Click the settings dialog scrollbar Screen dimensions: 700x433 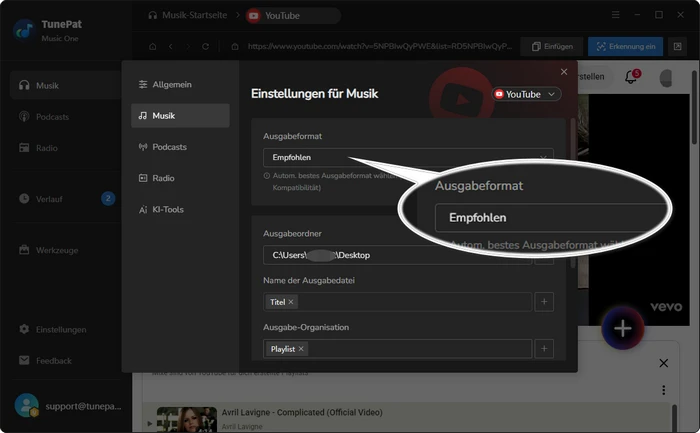pos(573,193)
